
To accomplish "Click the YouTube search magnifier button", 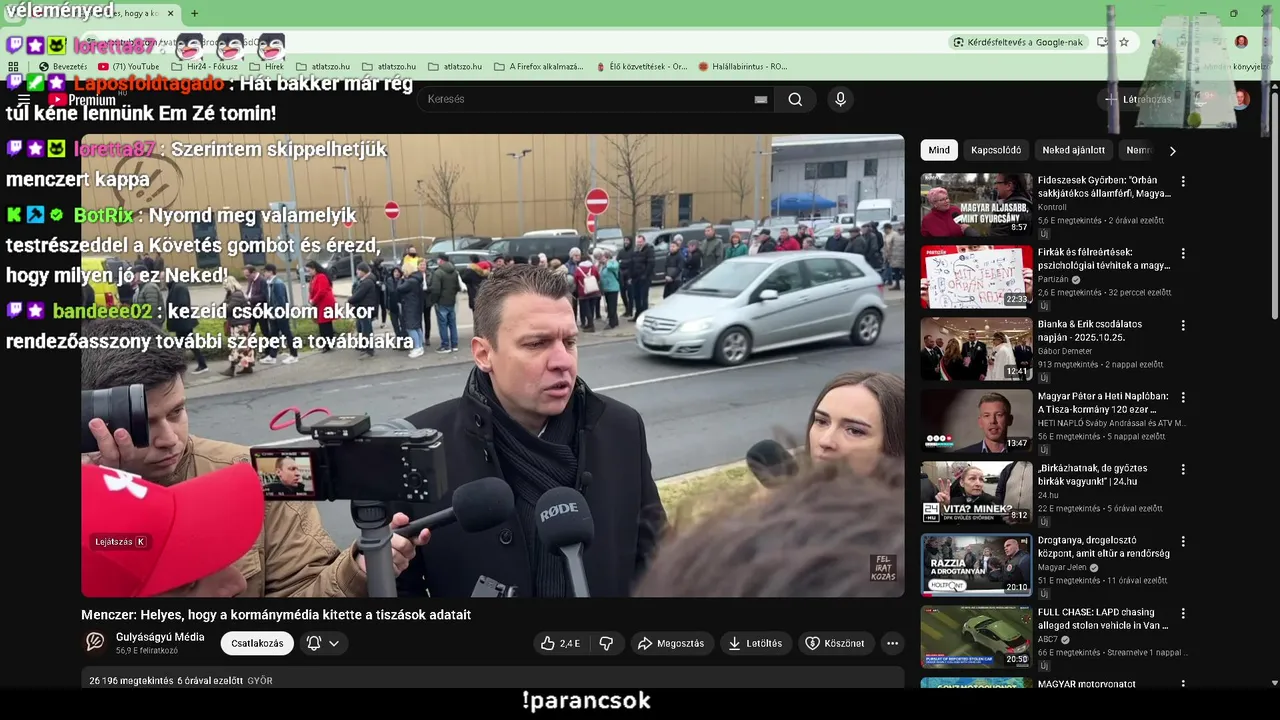I will click(795, 99).
